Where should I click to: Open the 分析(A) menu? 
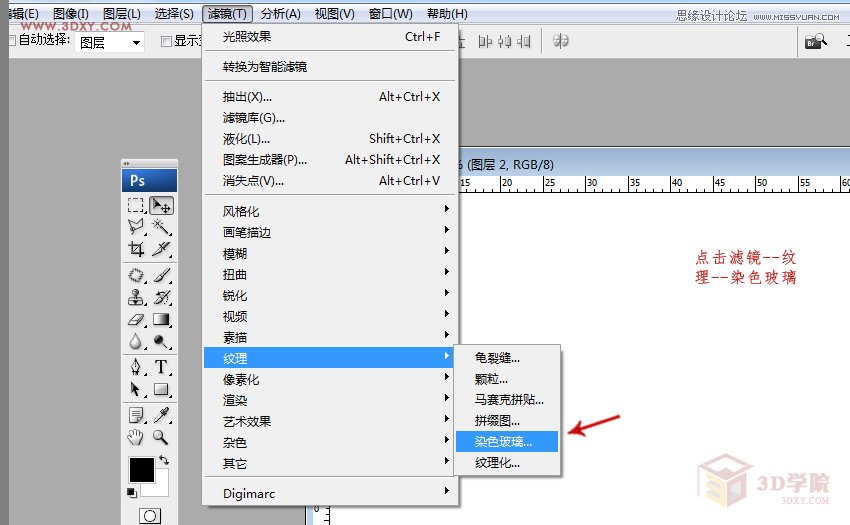(x=280, y=14)
